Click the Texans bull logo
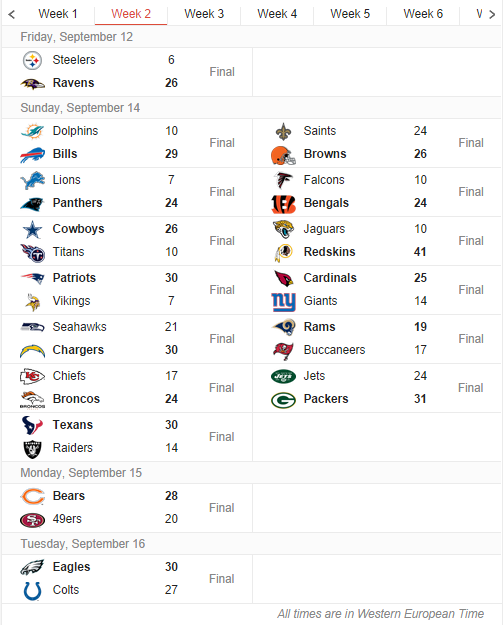503x625 pixels. point(32,425)
